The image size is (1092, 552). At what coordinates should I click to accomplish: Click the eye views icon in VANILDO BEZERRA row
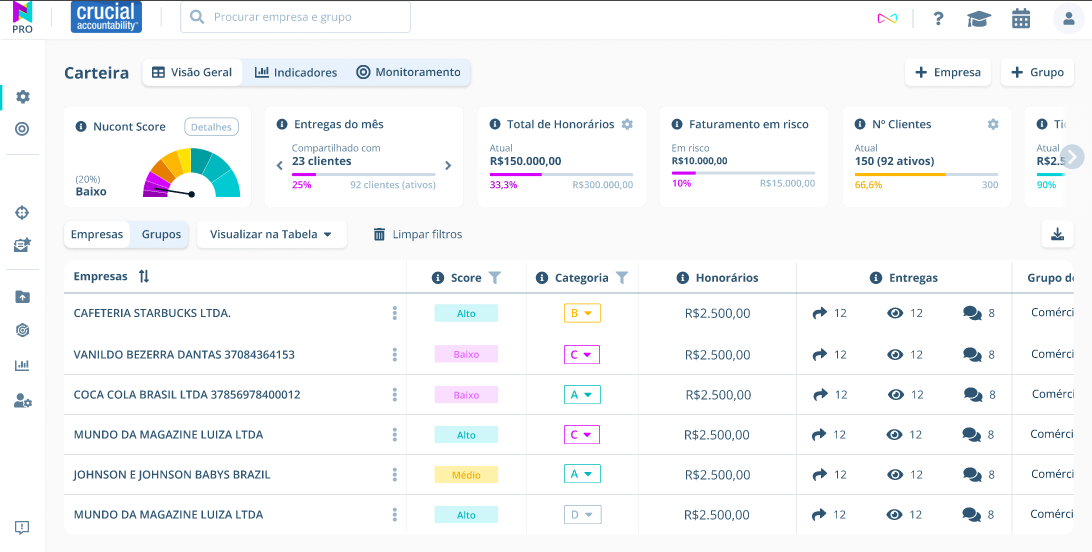(895, 354)
